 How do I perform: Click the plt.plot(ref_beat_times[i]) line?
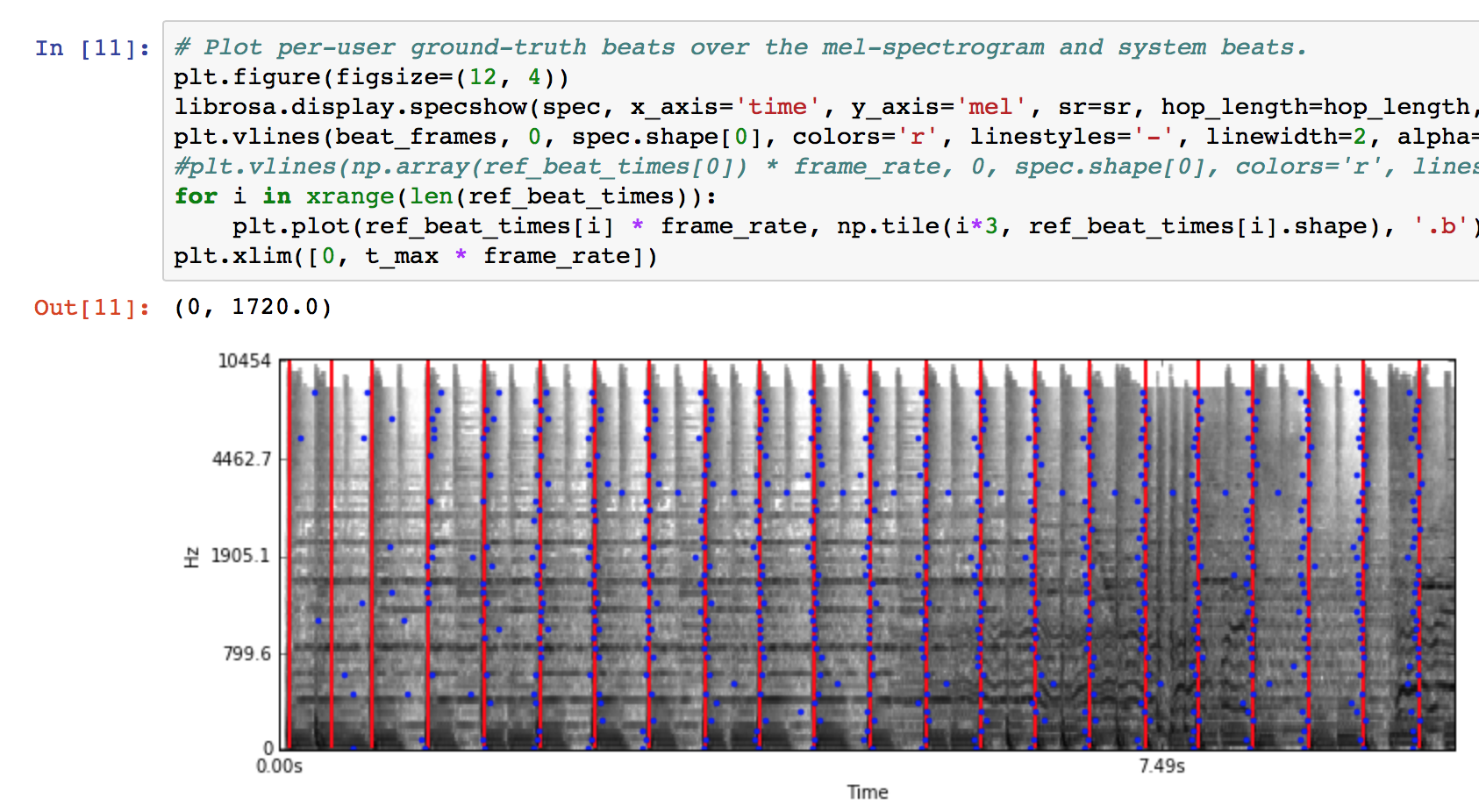pyautogui.click(x=614, y=226)
